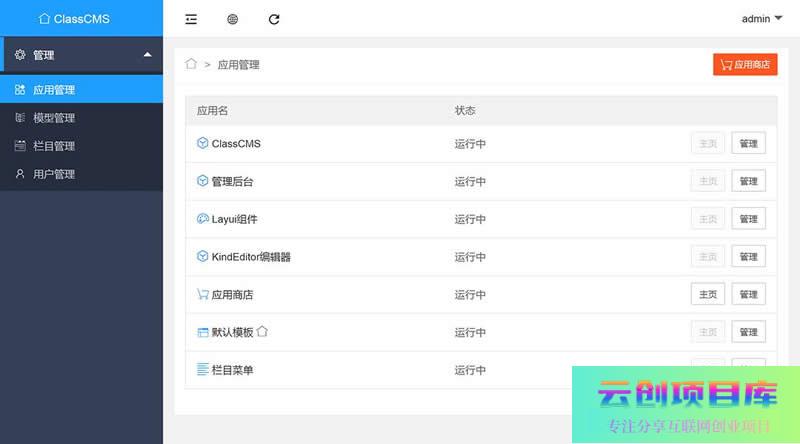Image resolution: width=800 pixels, height=444 pixels.
Task: Click the refresh page icon
Action: point(274,19)
